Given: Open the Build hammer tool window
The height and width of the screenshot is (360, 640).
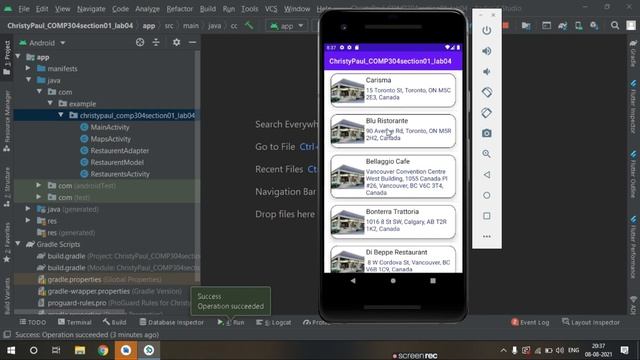Looking at the screenshot, I should pos(114,322).
